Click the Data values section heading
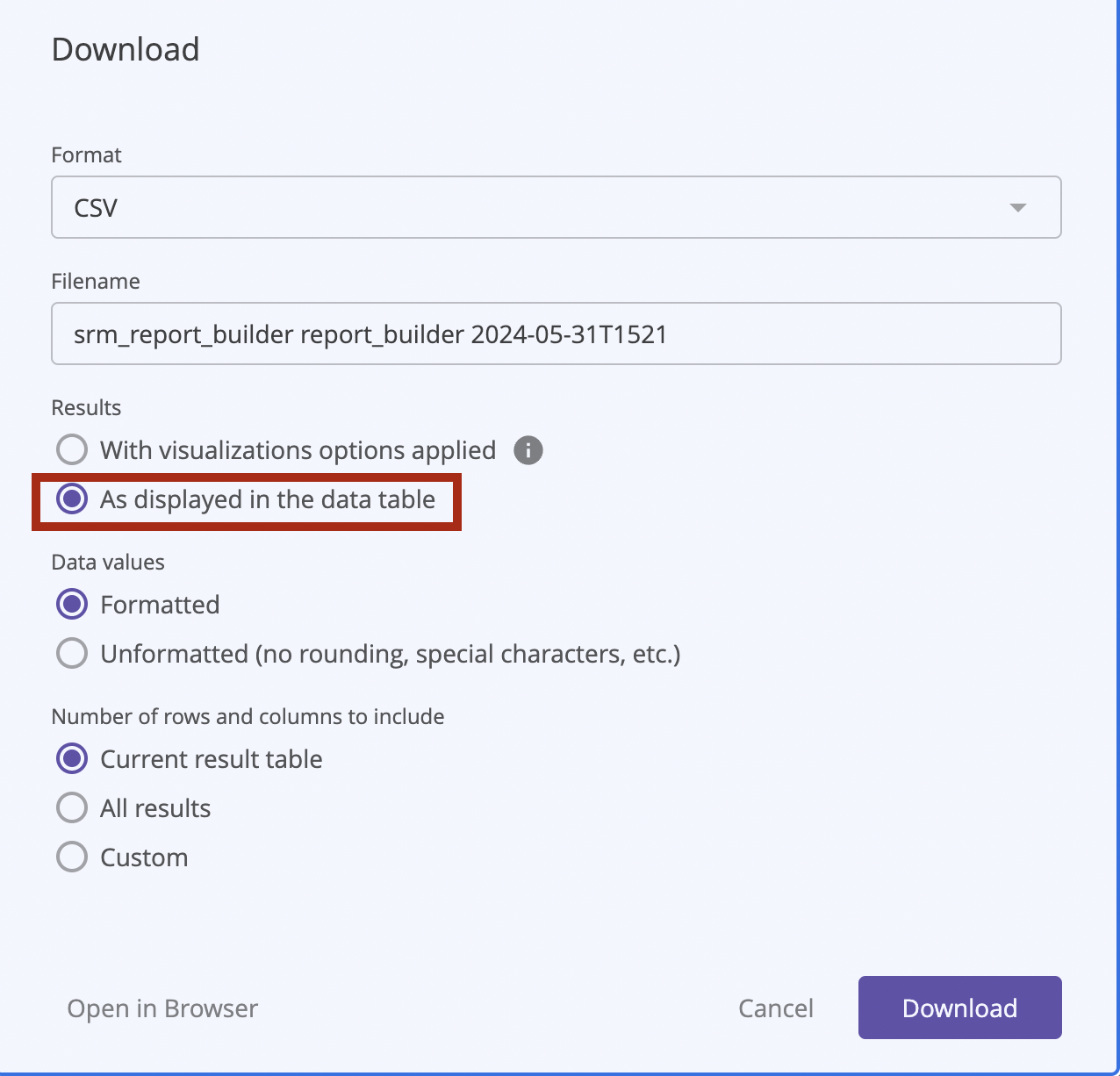The width and height of the screenshot is (1120, 1076). point(108,563)
